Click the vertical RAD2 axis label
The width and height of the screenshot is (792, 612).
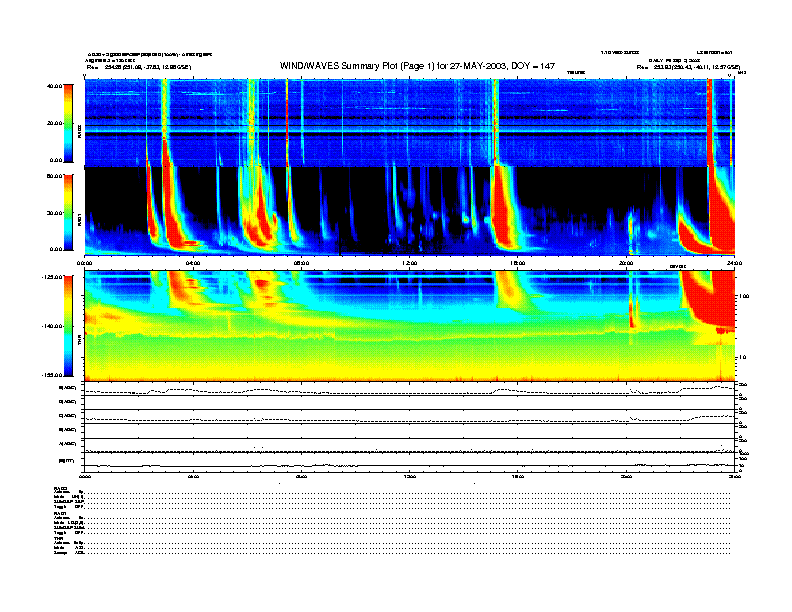(x=80, y=131)
